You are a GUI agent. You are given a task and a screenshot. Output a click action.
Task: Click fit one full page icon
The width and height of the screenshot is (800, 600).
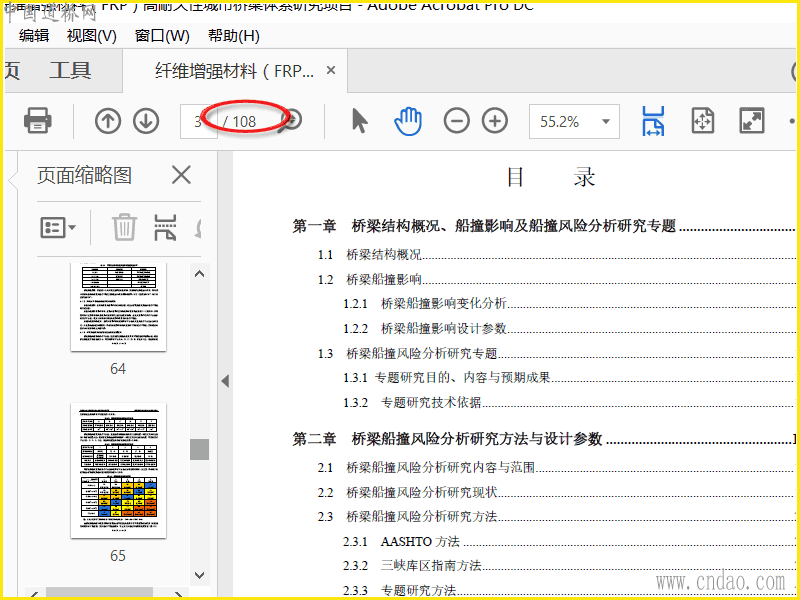click(703, 121)
